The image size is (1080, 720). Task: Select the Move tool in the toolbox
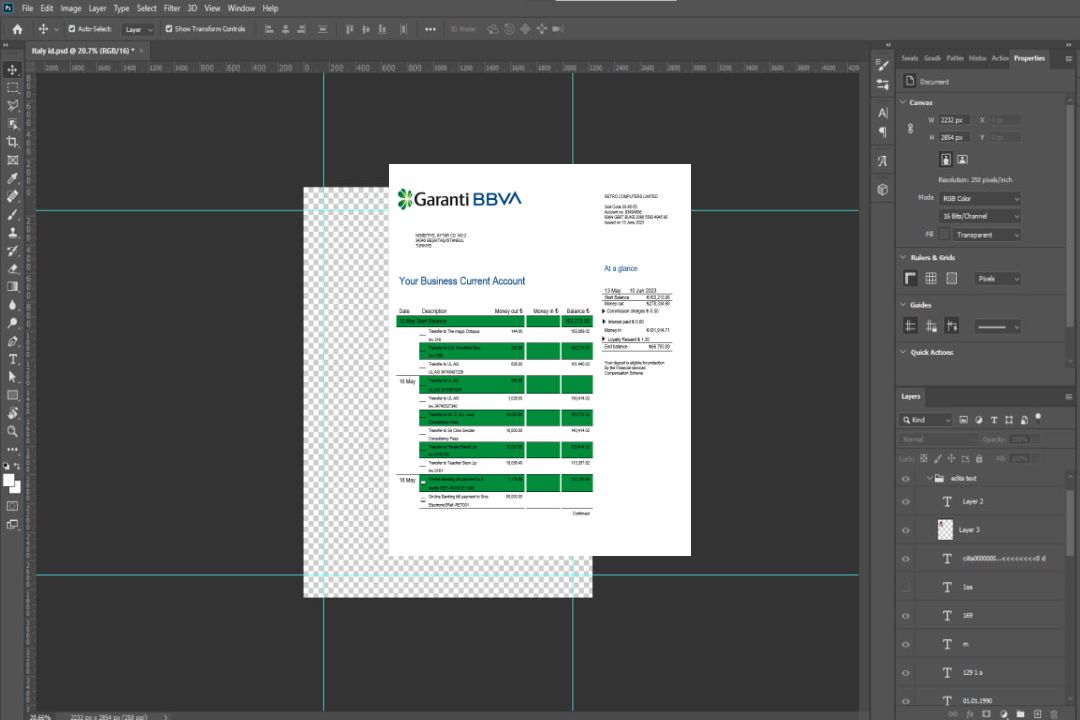point(12,70)
